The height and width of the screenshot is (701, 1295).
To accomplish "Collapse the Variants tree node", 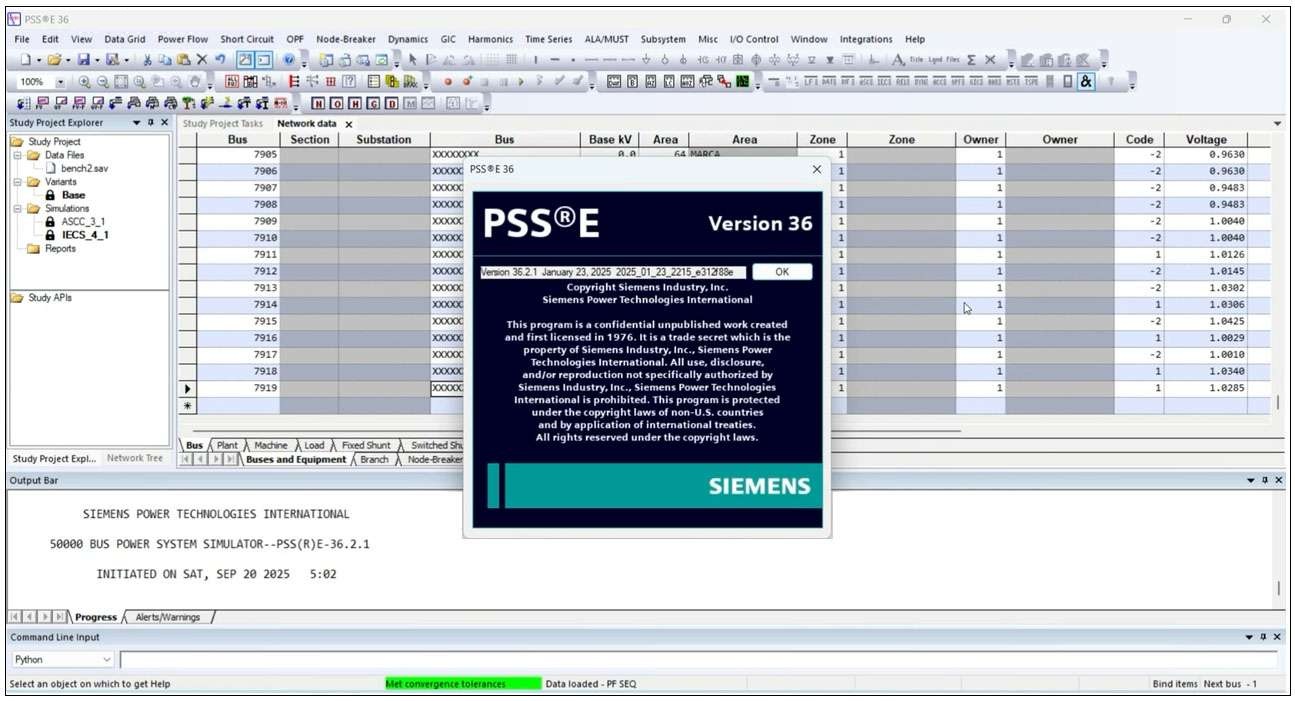I will (x=17, y=182).
